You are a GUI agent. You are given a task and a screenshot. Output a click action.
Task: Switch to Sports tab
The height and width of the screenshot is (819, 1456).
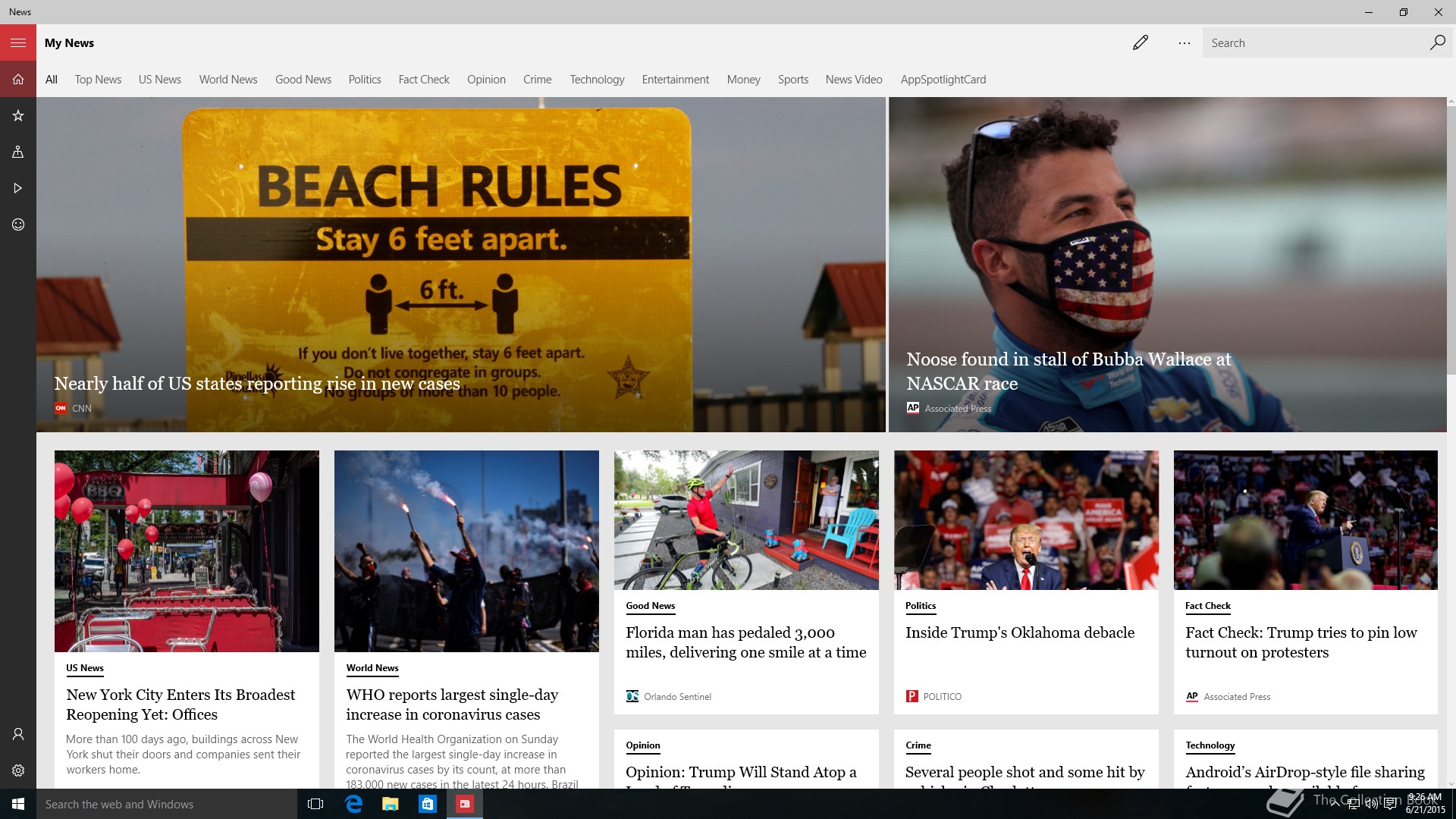pos(793,80)
